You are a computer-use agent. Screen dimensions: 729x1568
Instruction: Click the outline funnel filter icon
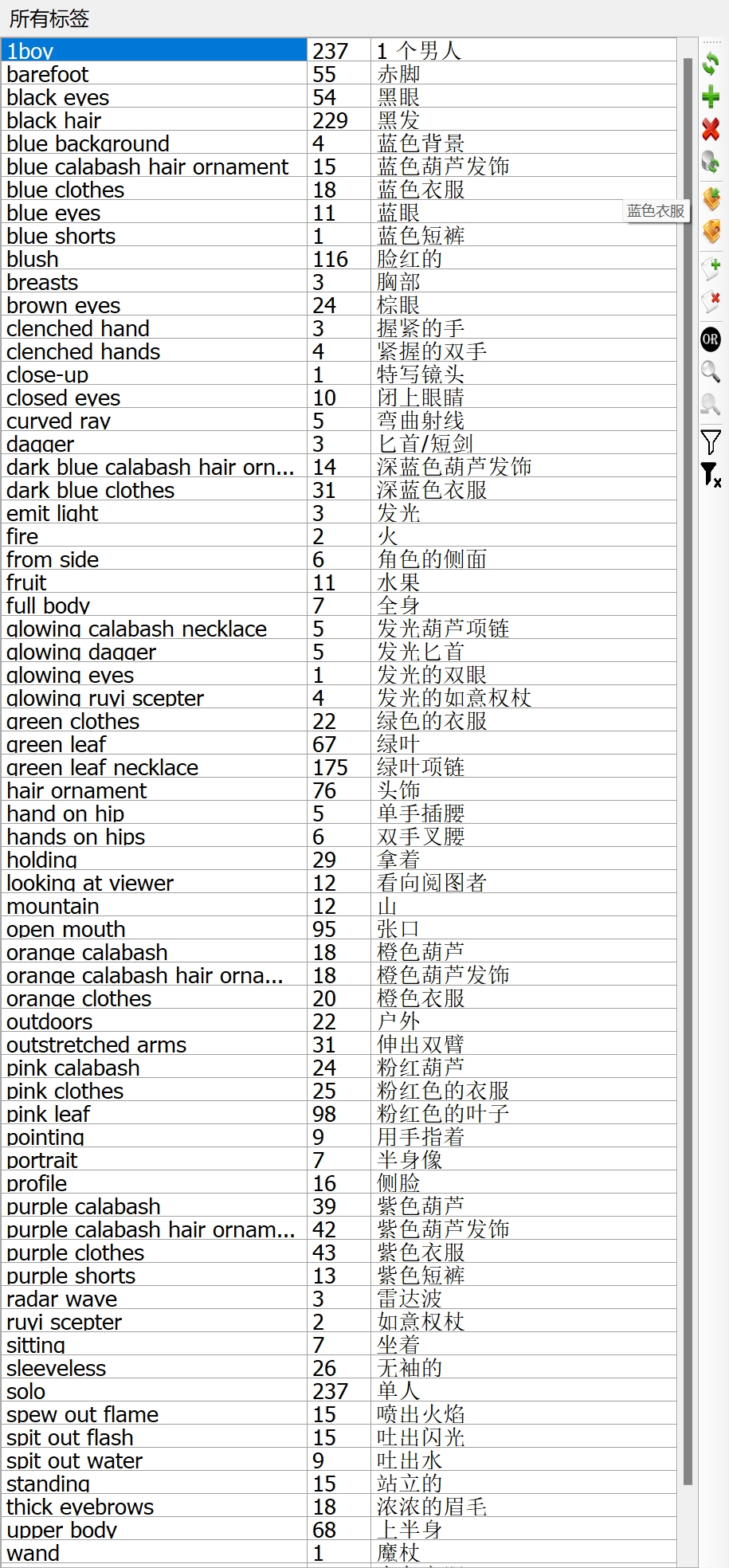pos(711,441)
